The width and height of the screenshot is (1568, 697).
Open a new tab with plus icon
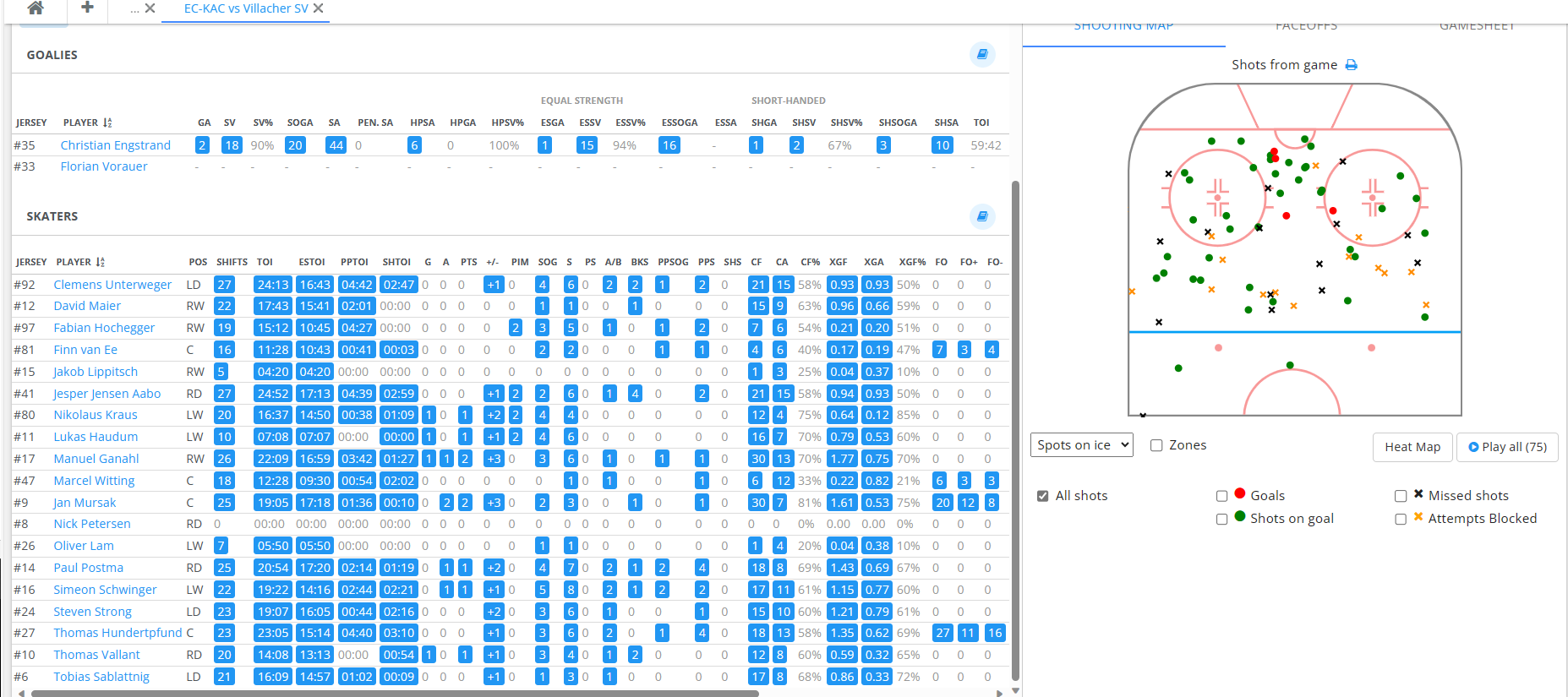click(87, 8)
